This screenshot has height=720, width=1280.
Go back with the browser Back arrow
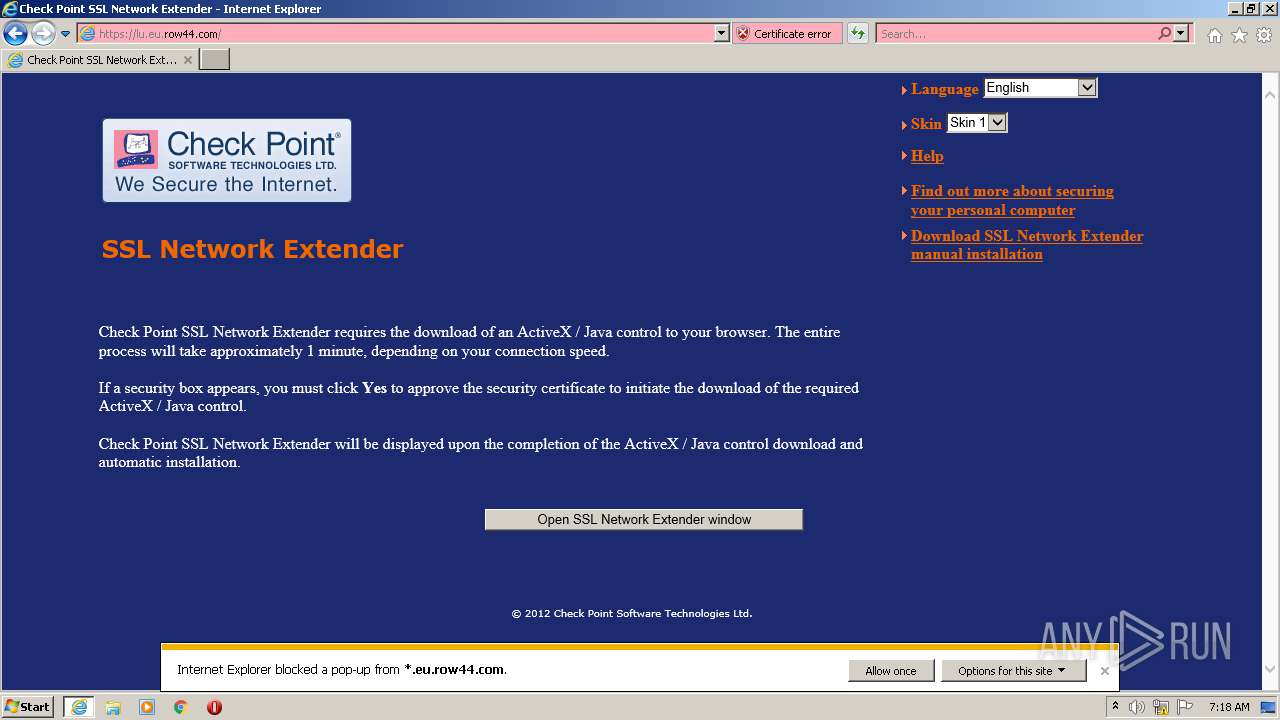(15, 34)
